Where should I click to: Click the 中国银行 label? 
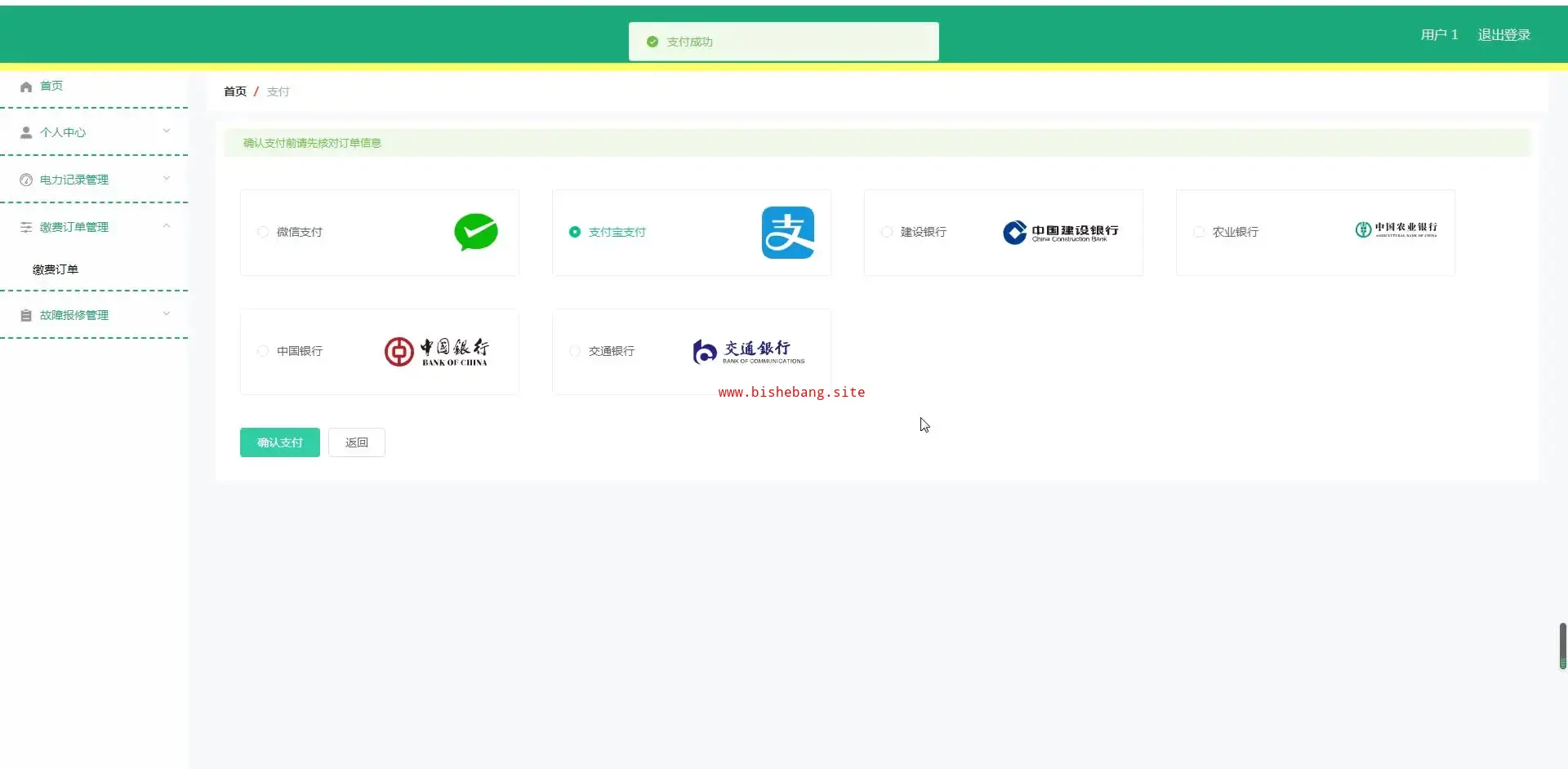pos(300,351)
